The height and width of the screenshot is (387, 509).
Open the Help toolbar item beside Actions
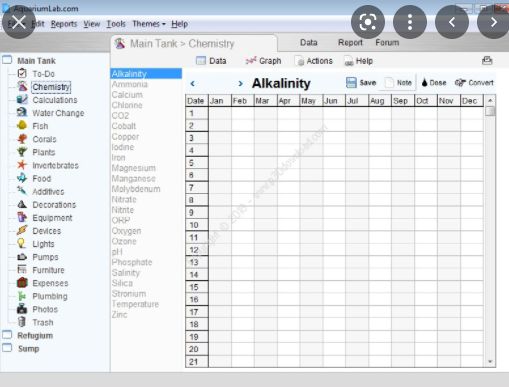(359, 61)
